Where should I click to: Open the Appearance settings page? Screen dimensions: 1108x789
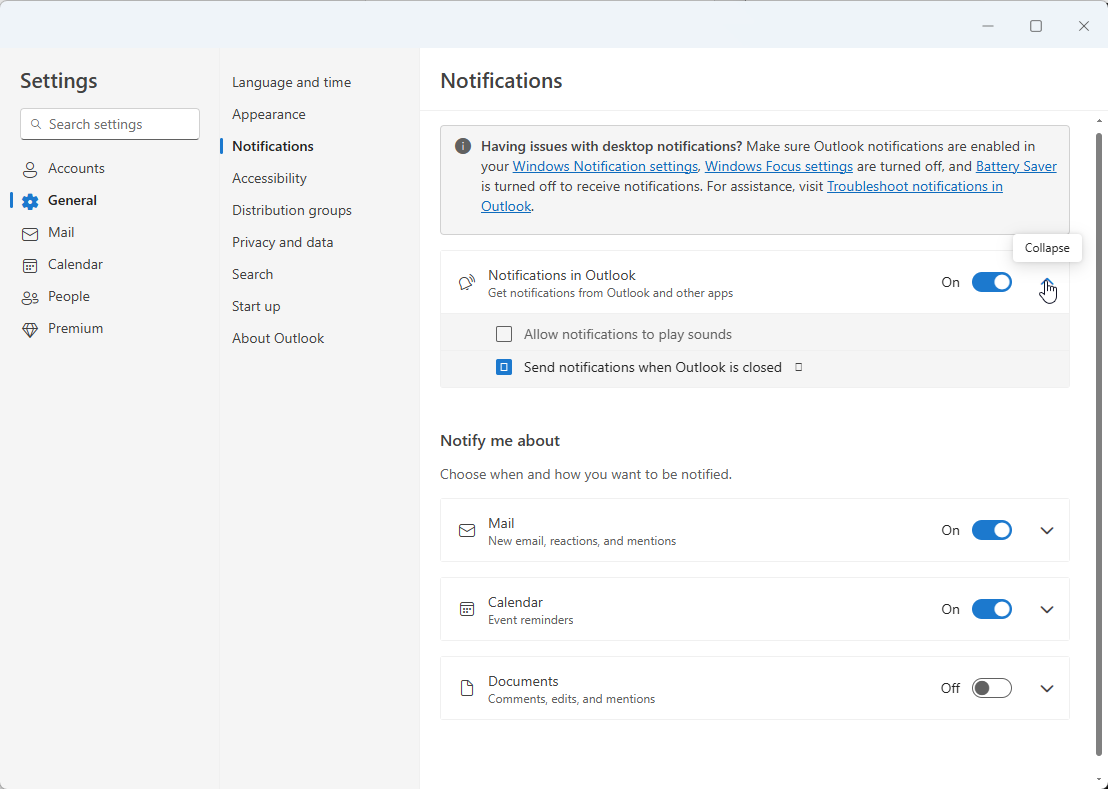[x=269, y=114]
